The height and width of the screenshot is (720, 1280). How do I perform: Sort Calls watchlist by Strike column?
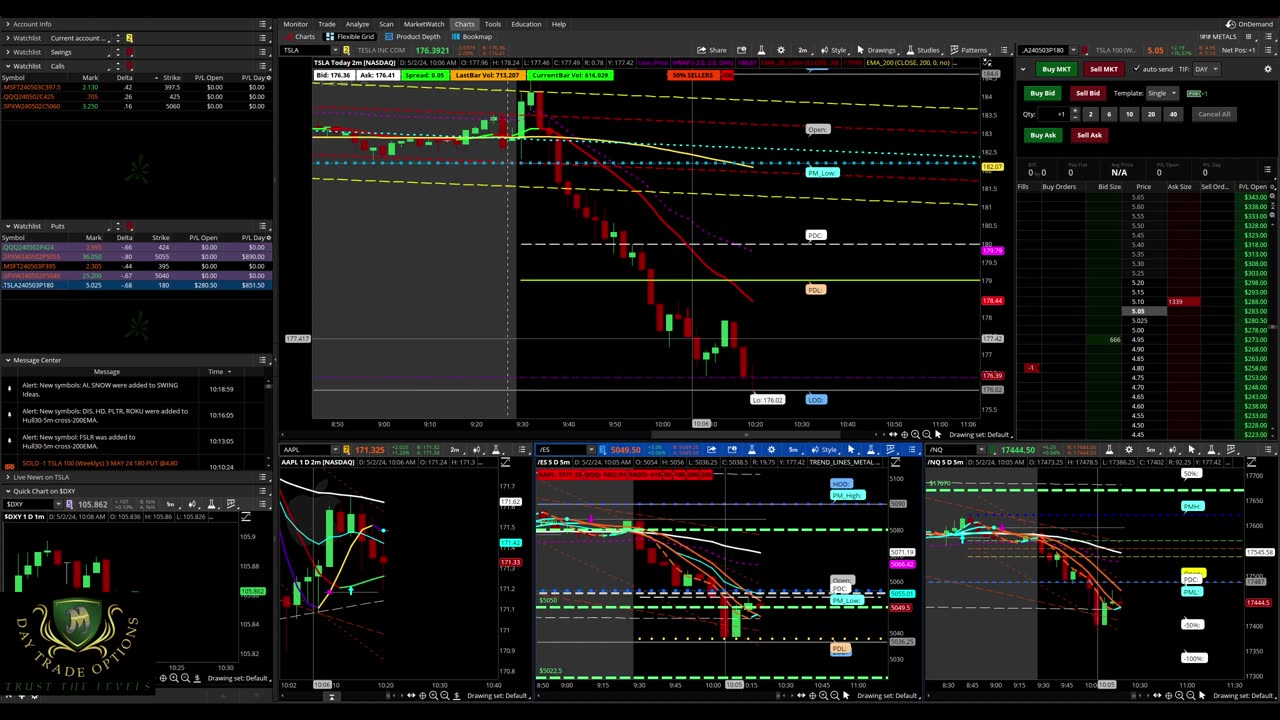[172, 77]
